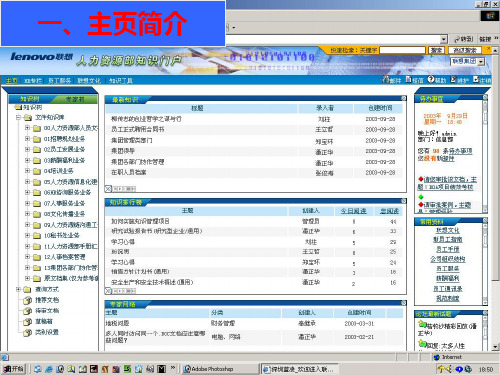Click the 专家网络 panel corner icon
This screenshot has height=375, width=500.
403,303
